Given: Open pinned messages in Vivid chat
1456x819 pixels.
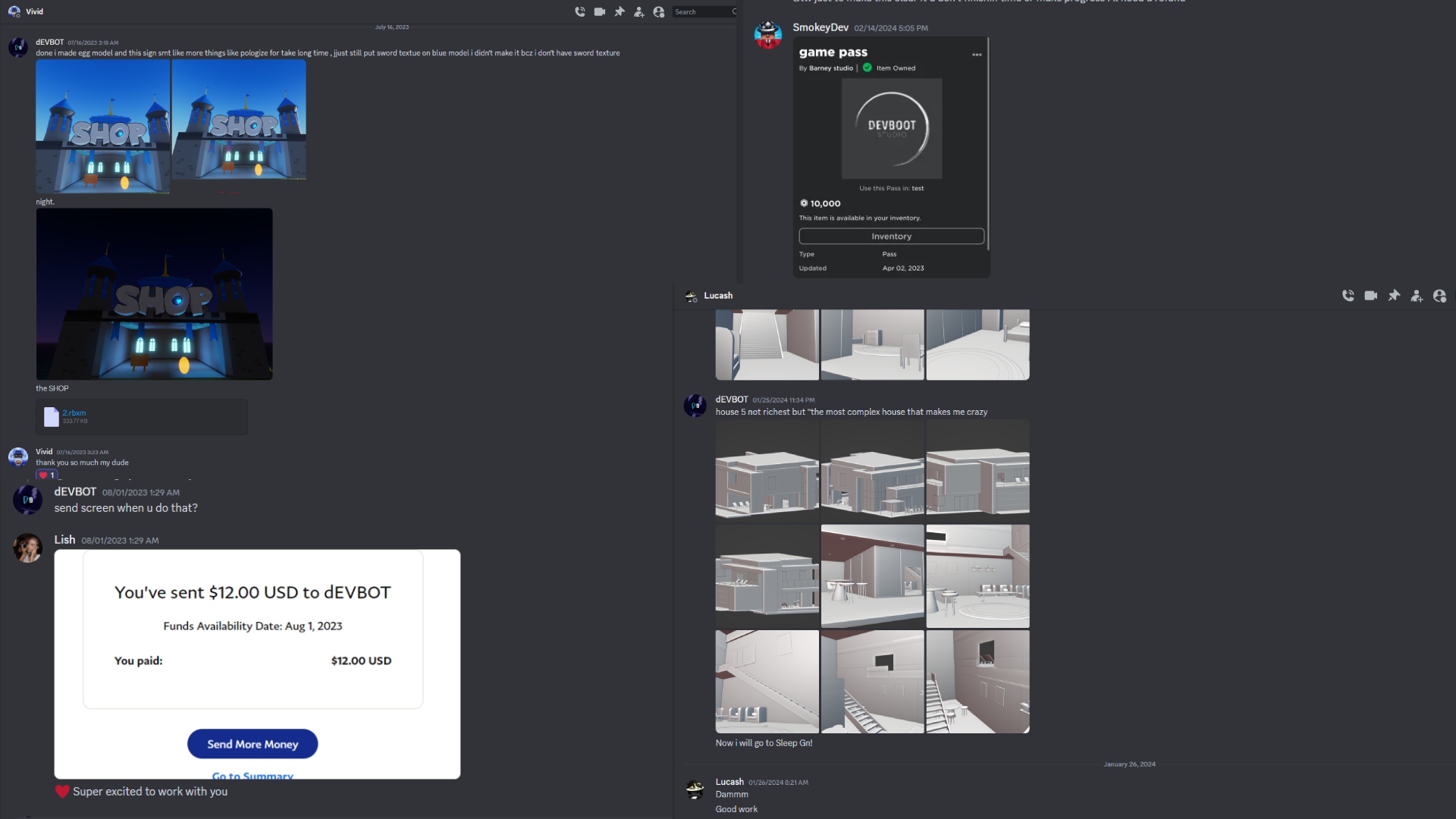Looking at the screenshot, I should 620,11.
